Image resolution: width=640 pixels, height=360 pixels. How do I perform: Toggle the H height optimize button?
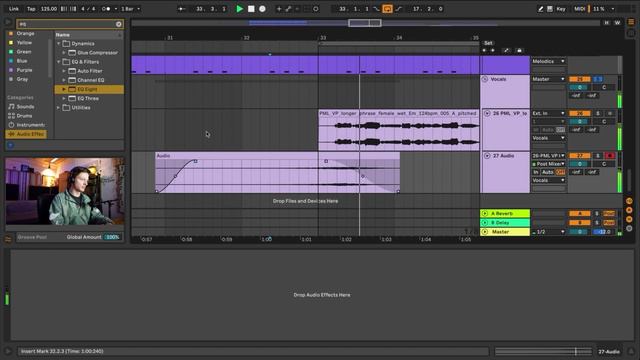[x=607, y=23]
